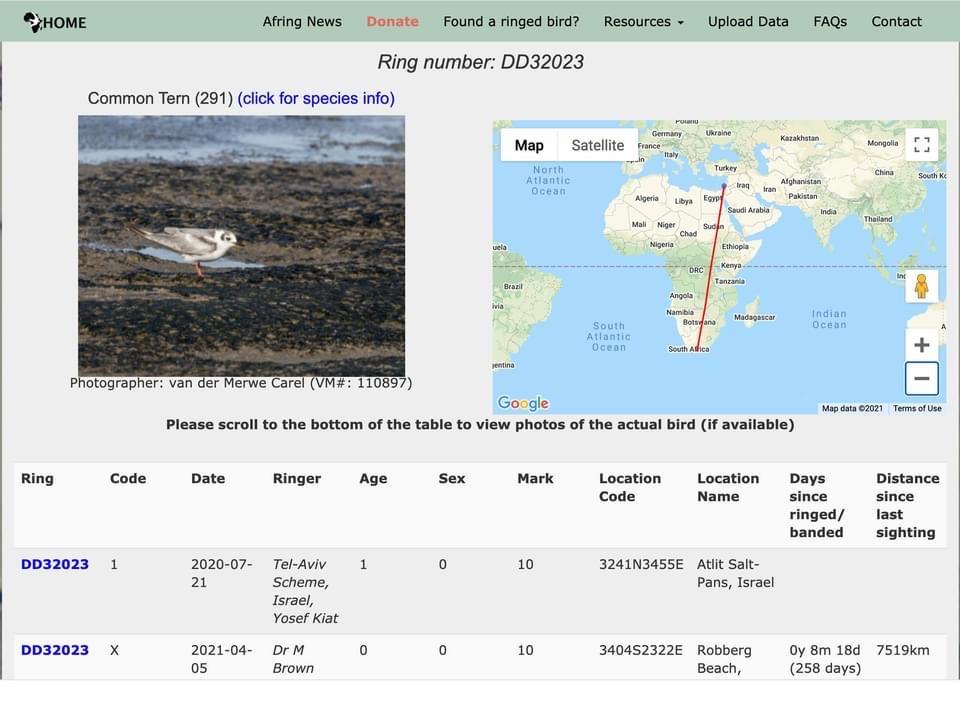
Task: Toggle the map fullscreen view
Action: click(x=921, y=144)
